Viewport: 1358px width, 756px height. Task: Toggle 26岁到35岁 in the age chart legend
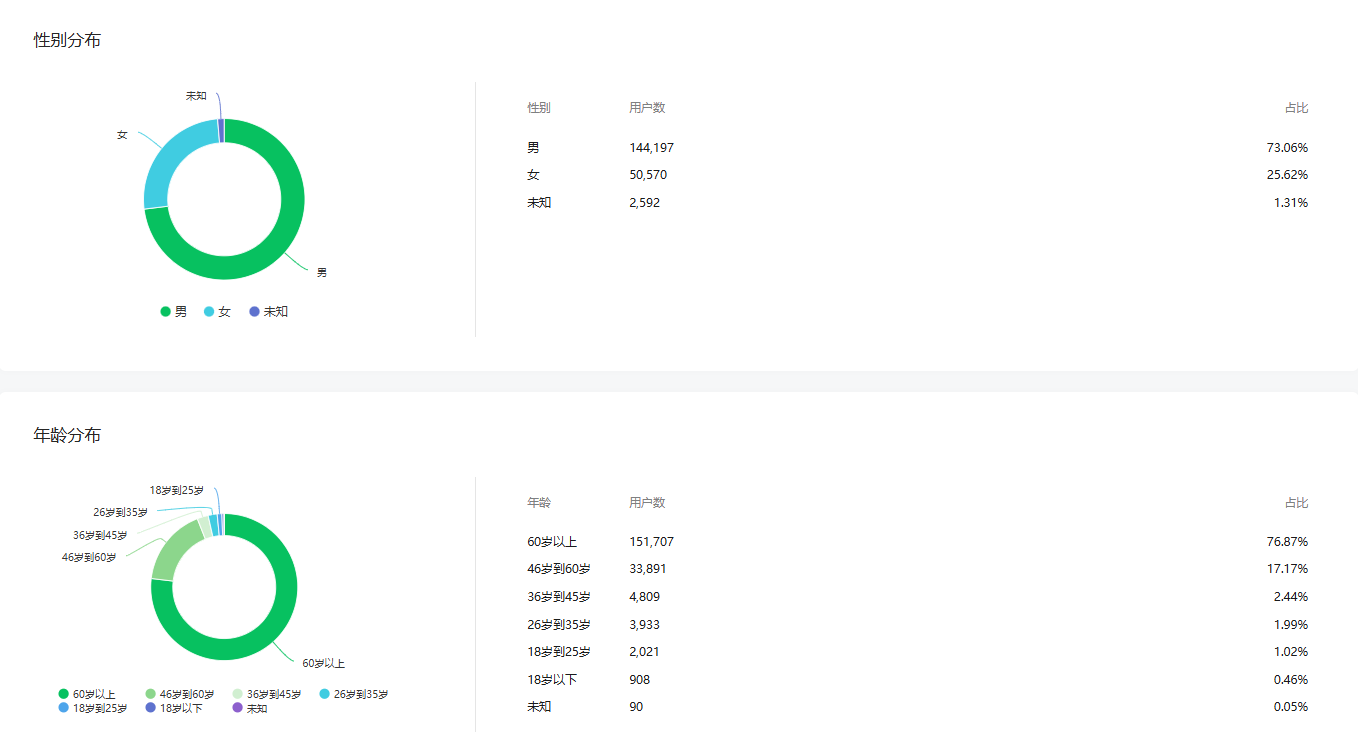353,694
